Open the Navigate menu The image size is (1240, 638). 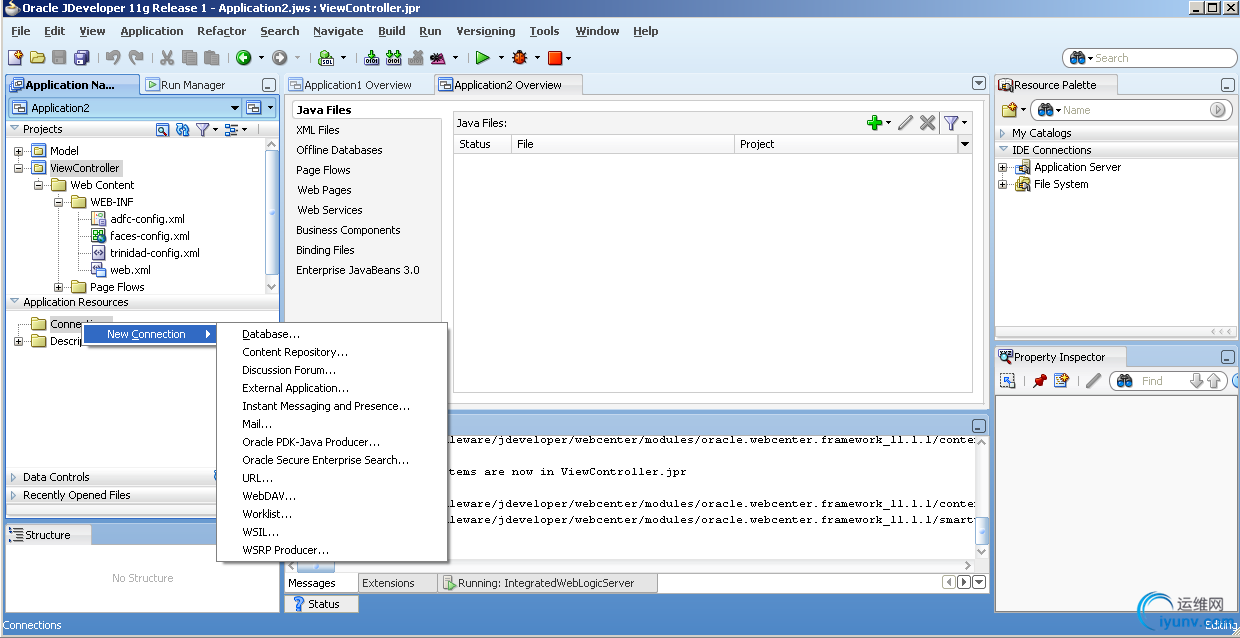pyautogui.click(x=338, y=31)
